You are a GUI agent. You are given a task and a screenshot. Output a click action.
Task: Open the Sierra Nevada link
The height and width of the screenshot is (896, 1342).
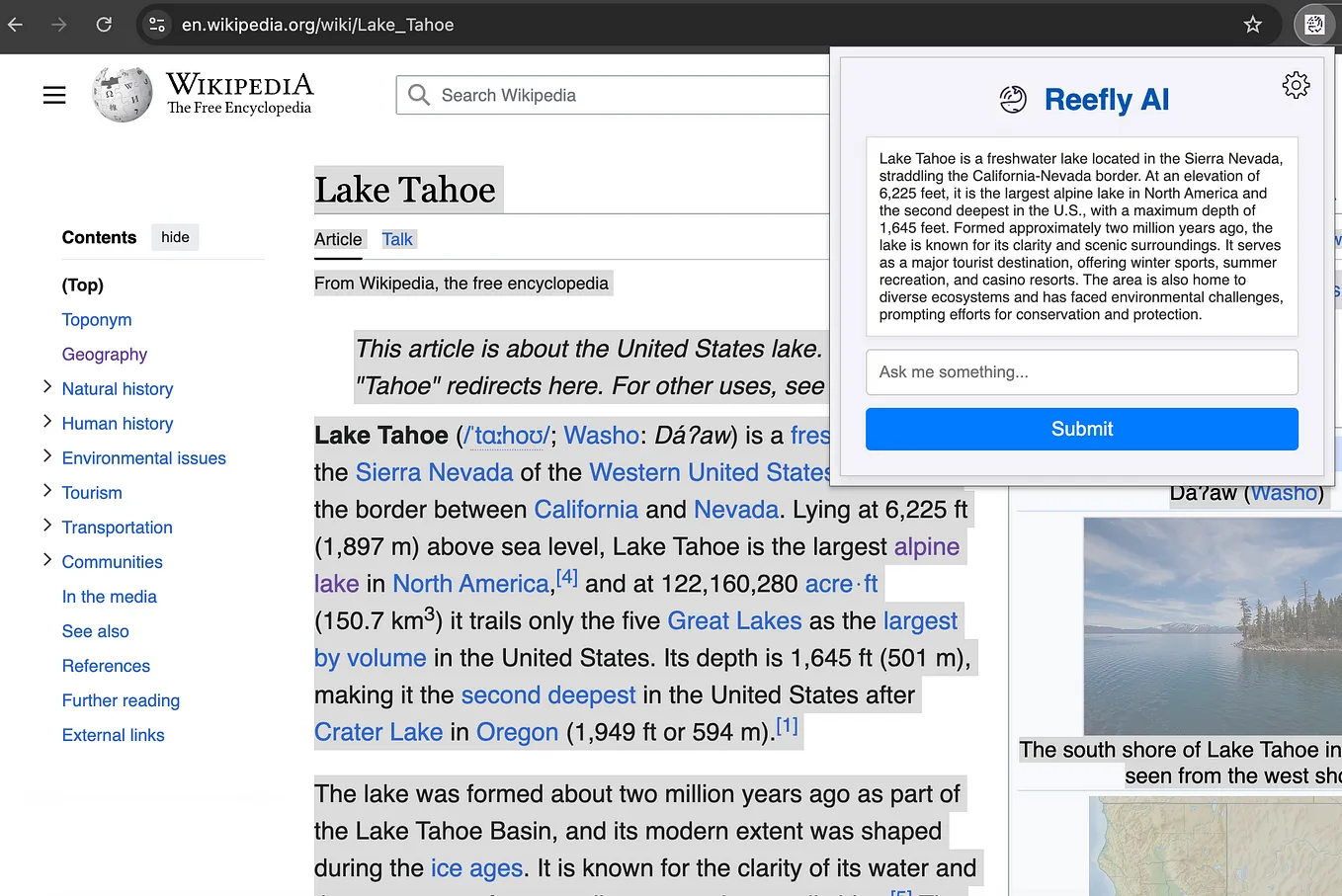[434, 472]
